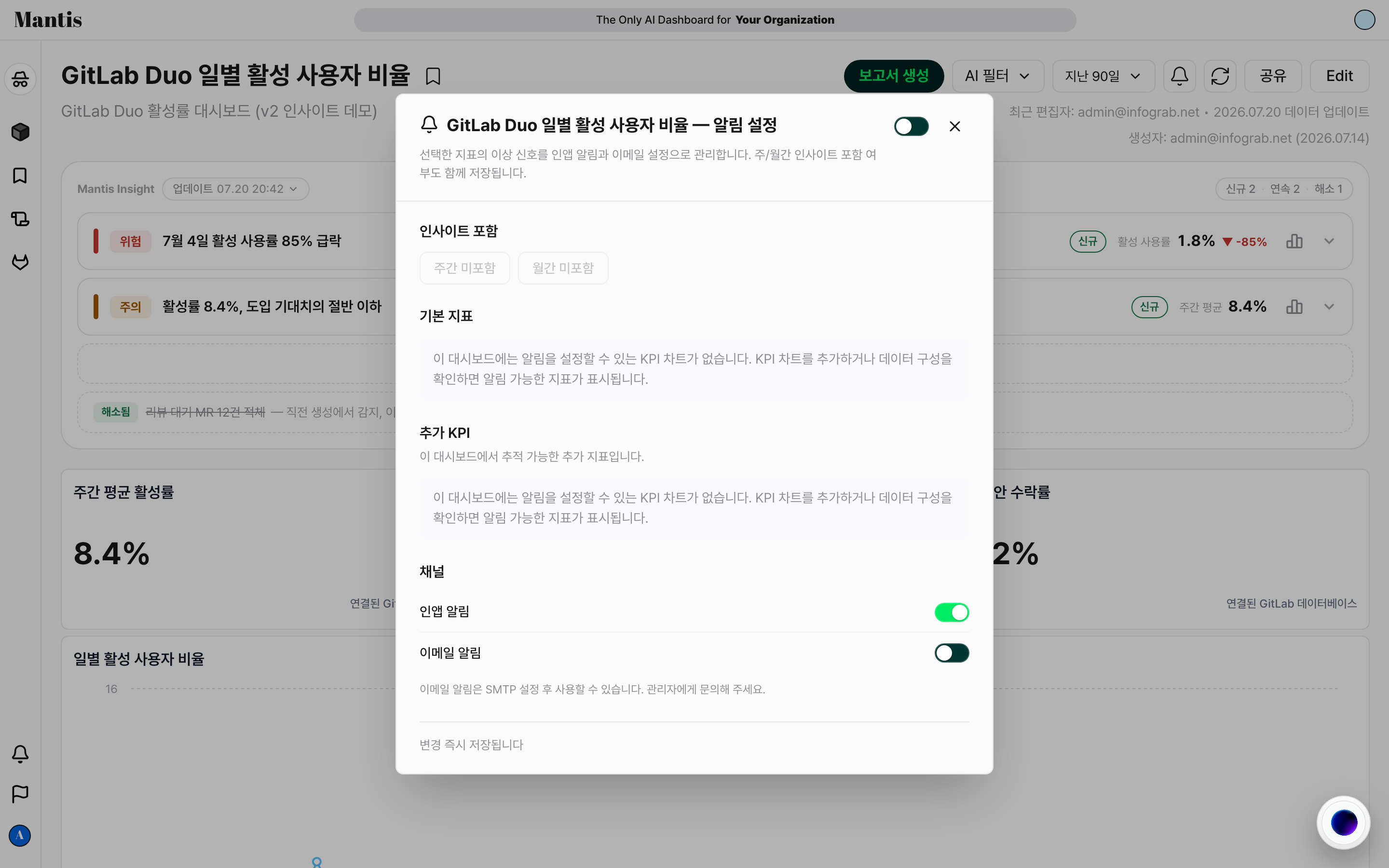Open alert settings bell in header toolbar
This screenshot has width=1389, height=868.
tap(1180, 76)
